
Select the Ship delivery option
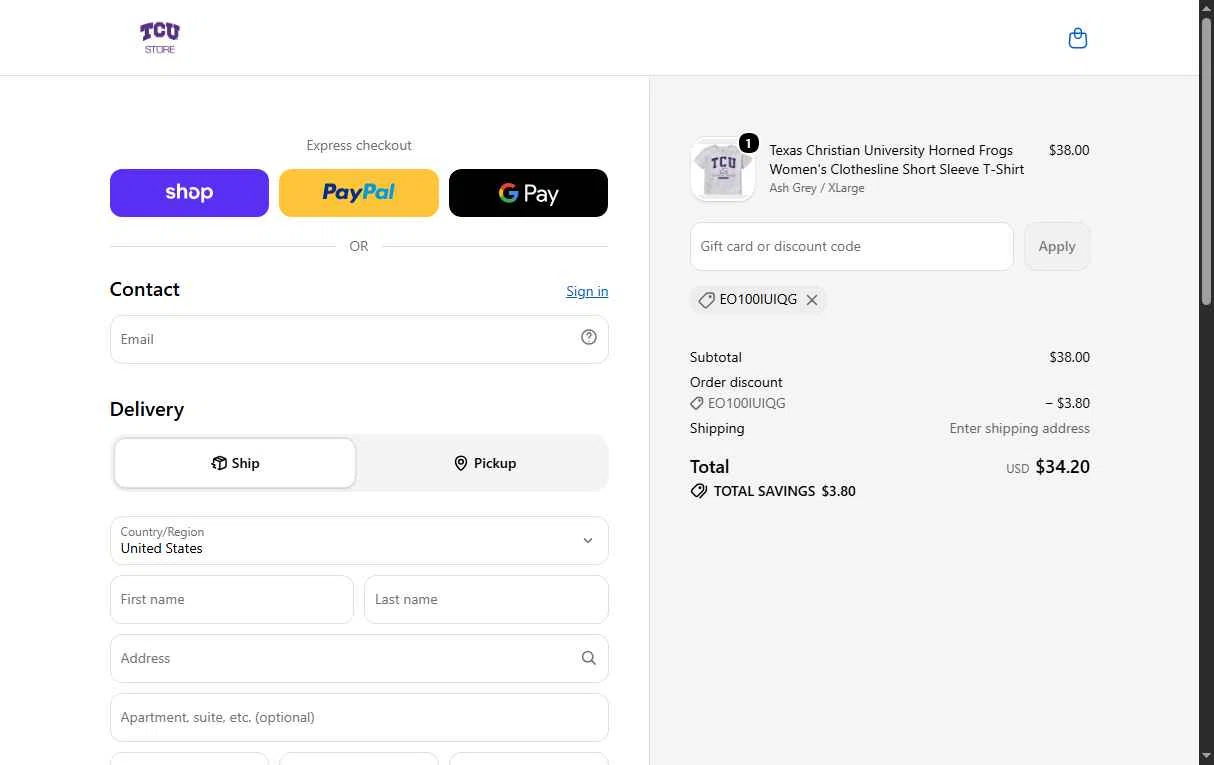[235, 463]
